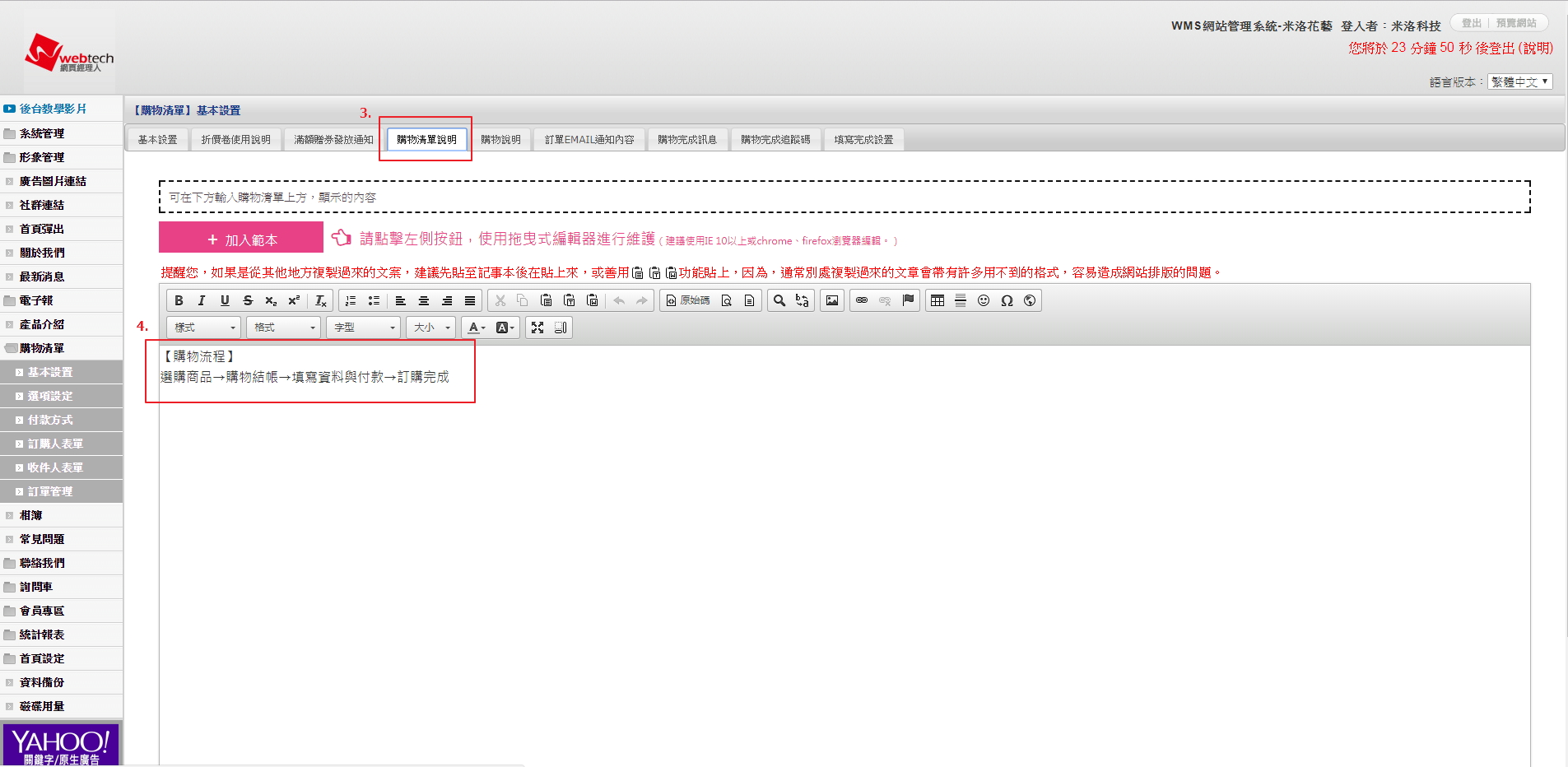The height and width of the screenshot is (767, 1568).
Task: Open the 訂單EMAIL通知內容 tab
Action: [x=589, y=140]
